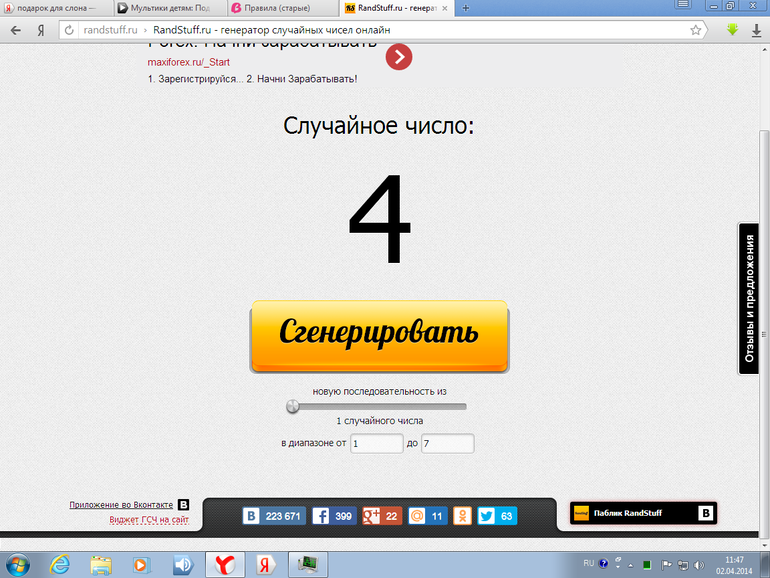Open the 'Отзывы и предложения' side tab

pos(748,299)
